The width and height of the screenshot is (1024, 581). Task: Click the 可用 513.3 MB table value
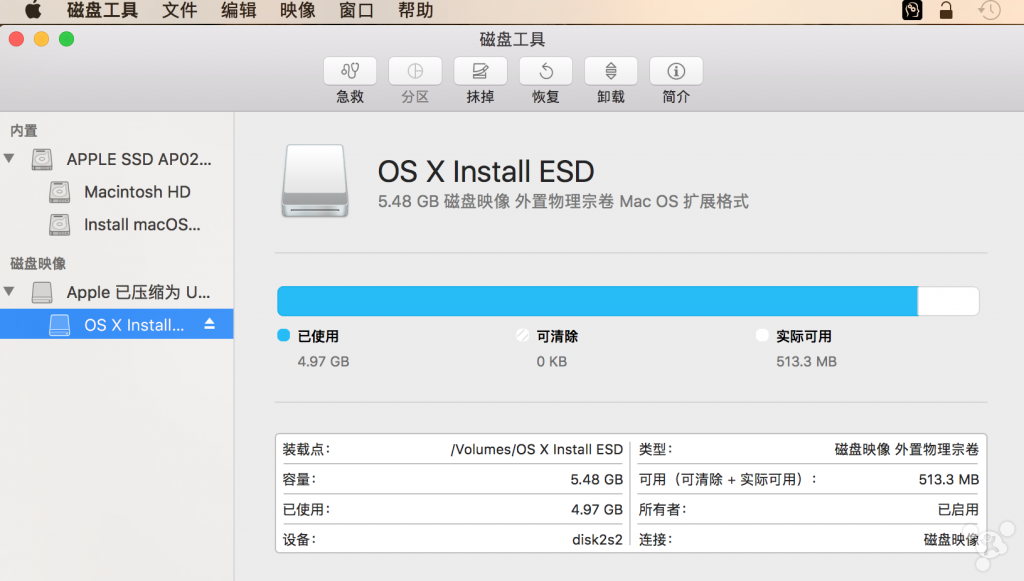click(x=949, y=479)
